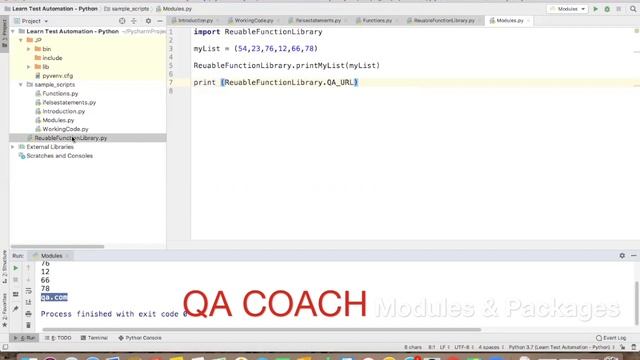Viewport: 640px width, 360px height.
Task: Clear console with trash icon
Action: pyautogui.click(x=28, y=325)
